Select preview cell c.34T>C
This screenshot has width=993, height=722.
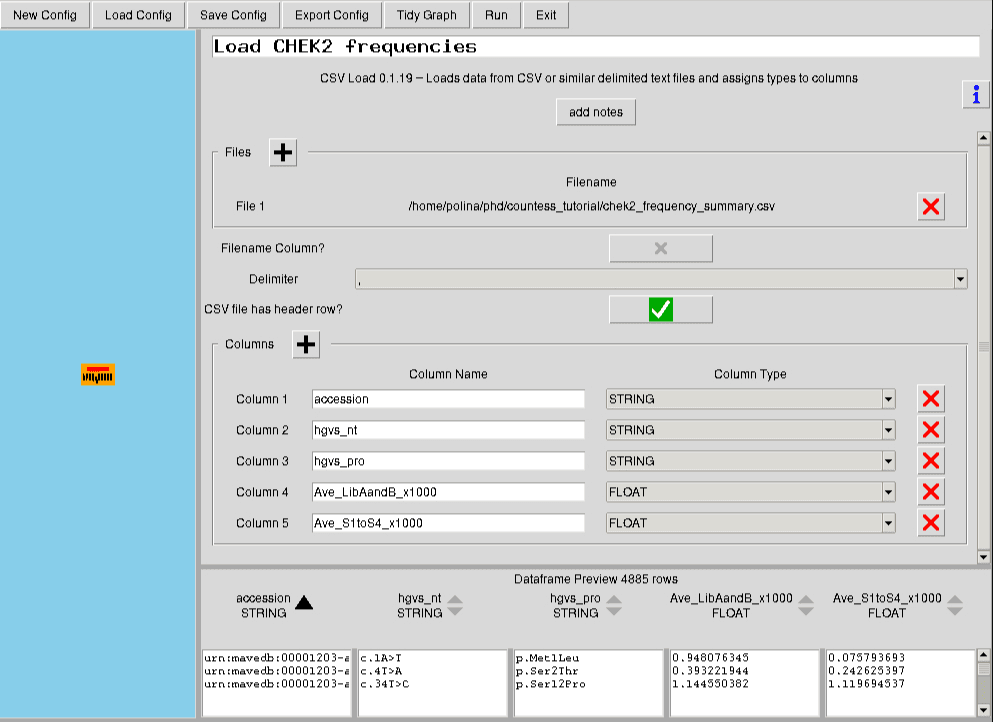click(x=384, y=684)
